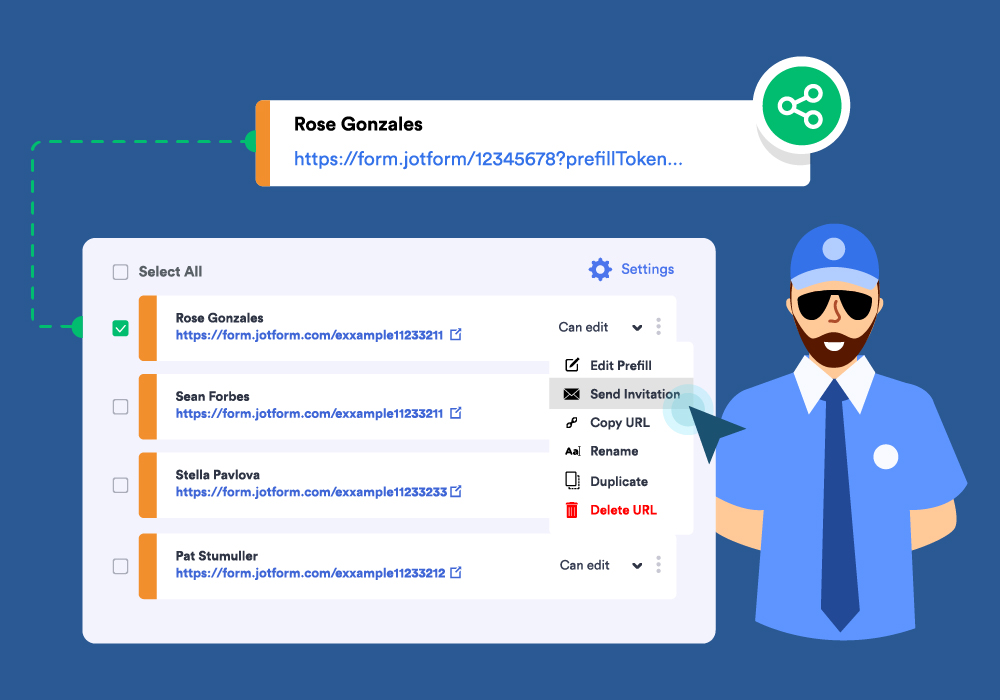Viewport: 1000px width, 700px height.
Task: Click the green share icon
Action: [799, 106]
